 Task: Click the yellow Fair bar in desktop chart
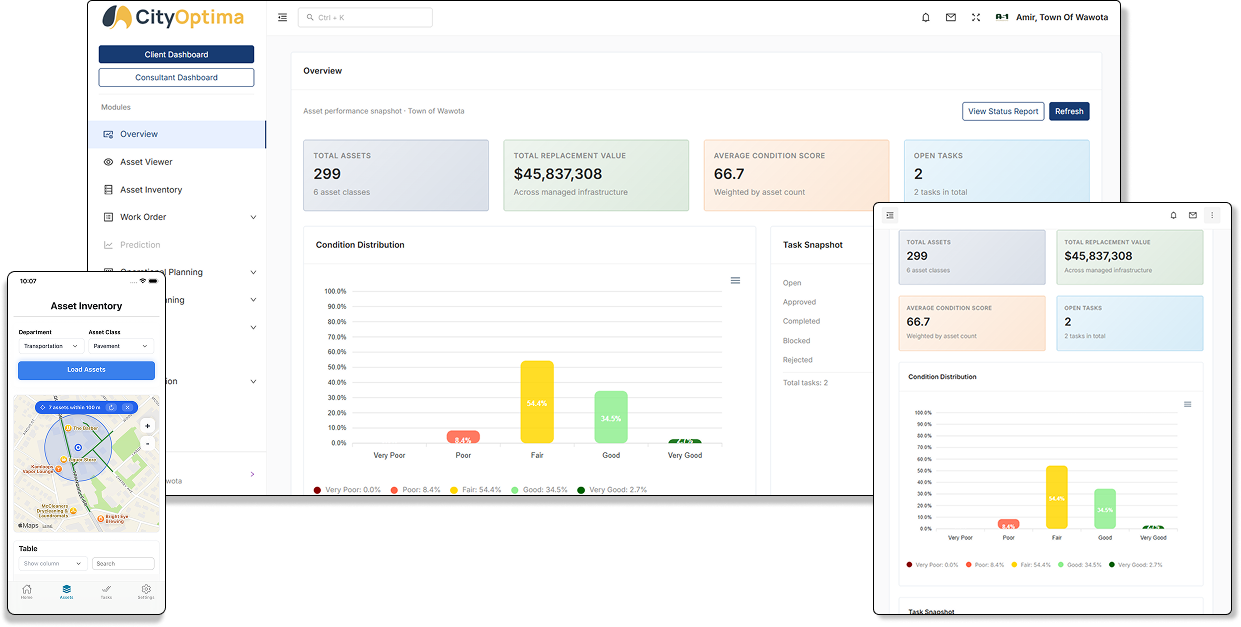(x=537, y=402)
